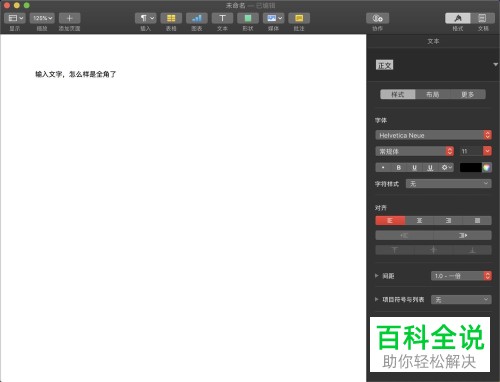Click the document text line 输入文字
Screen dimensions: 500x382
pyautogui.click(x=76, y=74)
